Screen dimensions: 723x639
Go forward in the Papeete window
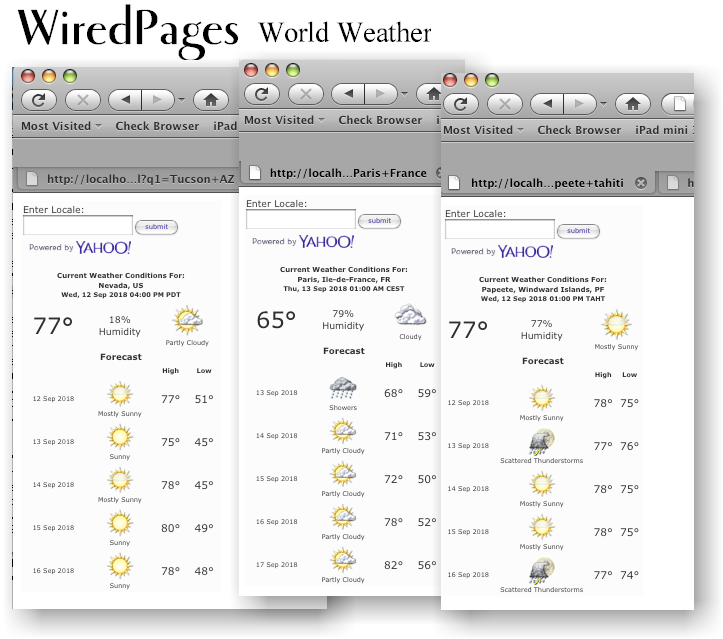click(580, 104)
